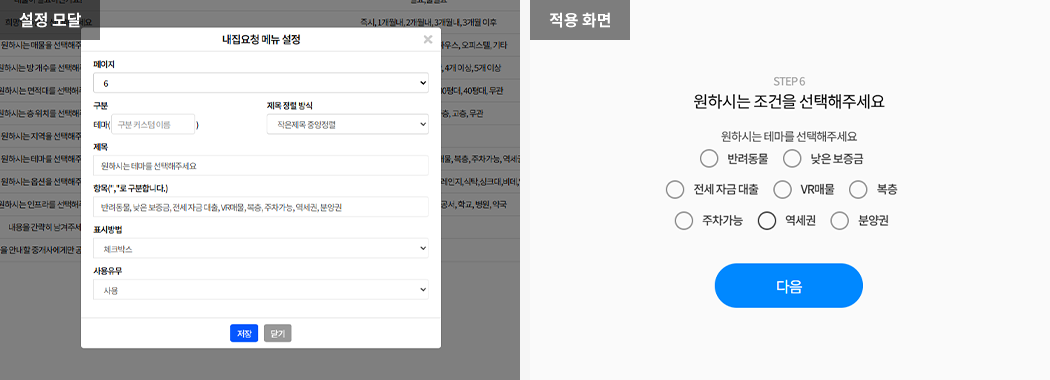Viewport: 1050px width, 380px height.
Task: Select the 낮은 보증금 option circle
Action: pyautogui.click(x=792, y=159)
